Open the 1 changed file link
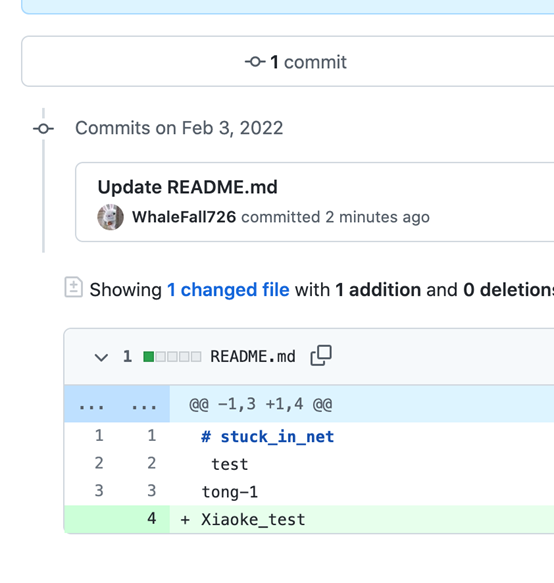Image resolution: width=554 pixels, height=583 pixels. coord(228,290)
